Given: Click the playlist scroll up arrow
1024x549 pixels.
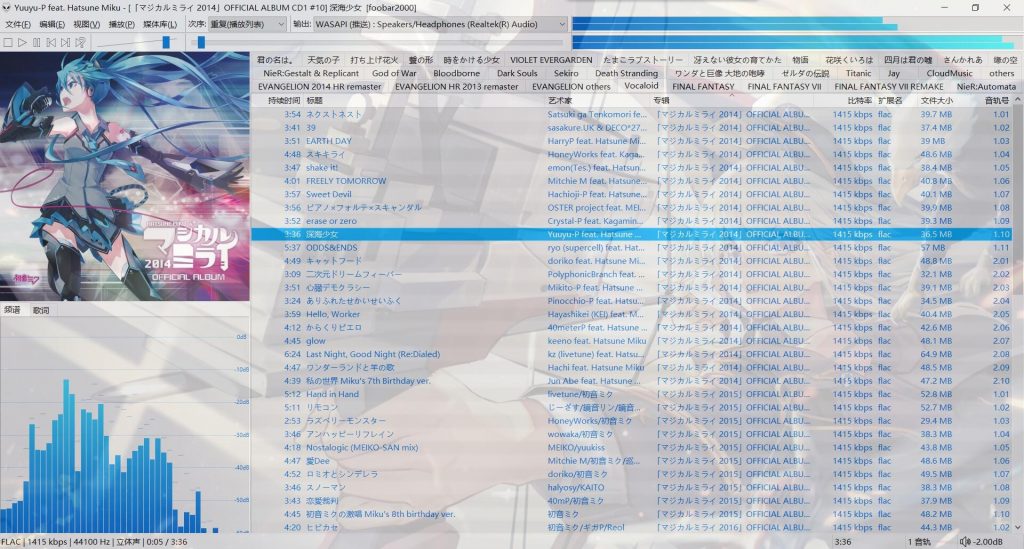Looking at the screenshot, I should [1017, 100].
